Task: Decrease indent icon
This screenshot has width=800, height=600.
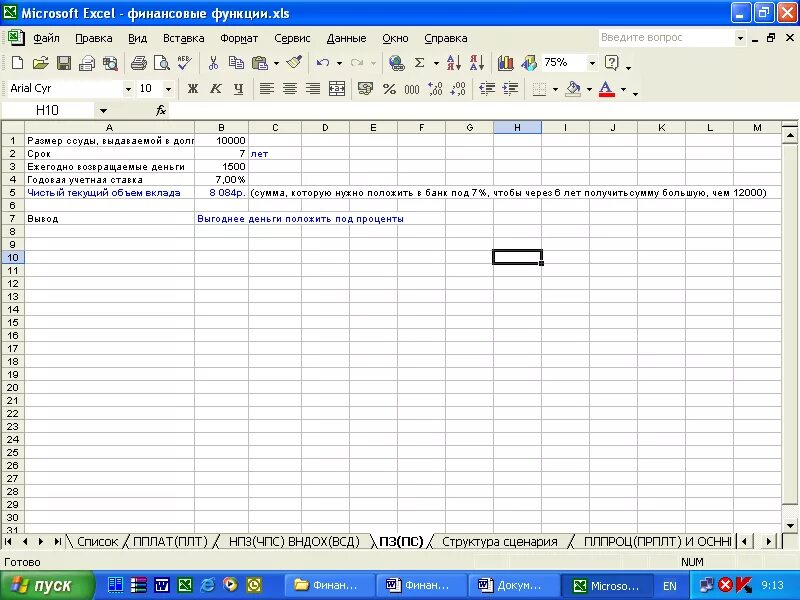Action: tap(487, 89)
